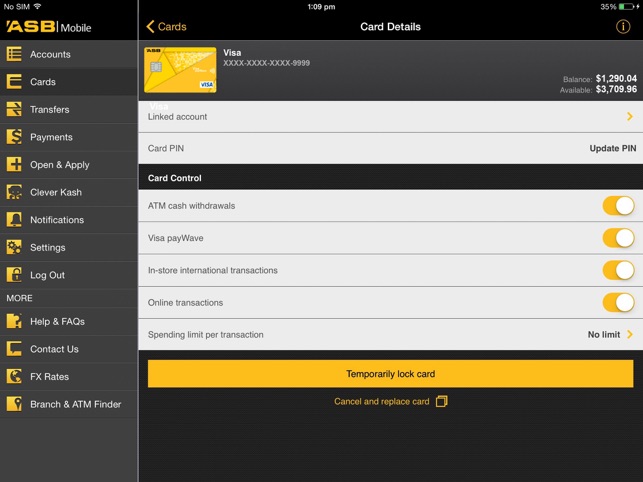Tap the Open & Apply plus icon

[14, 164]
